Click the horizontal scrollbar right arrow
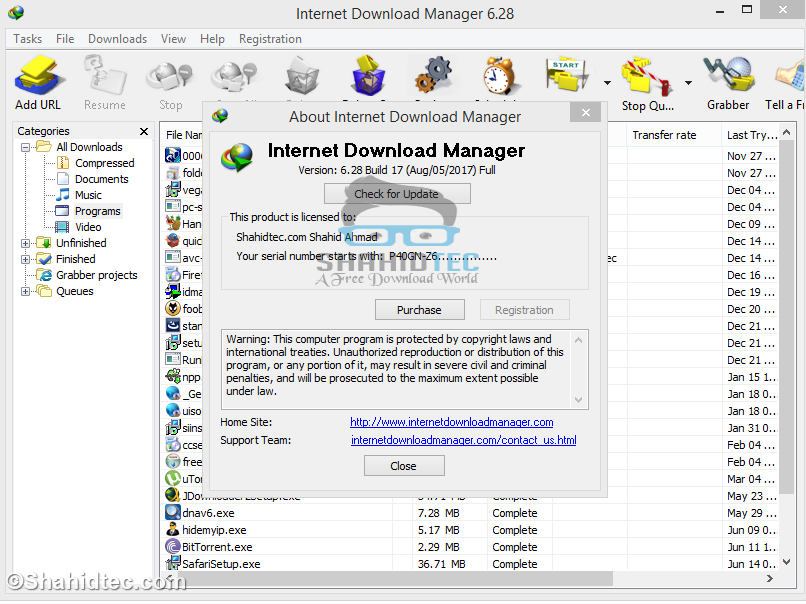806x604 pixels. click(770, 579)
